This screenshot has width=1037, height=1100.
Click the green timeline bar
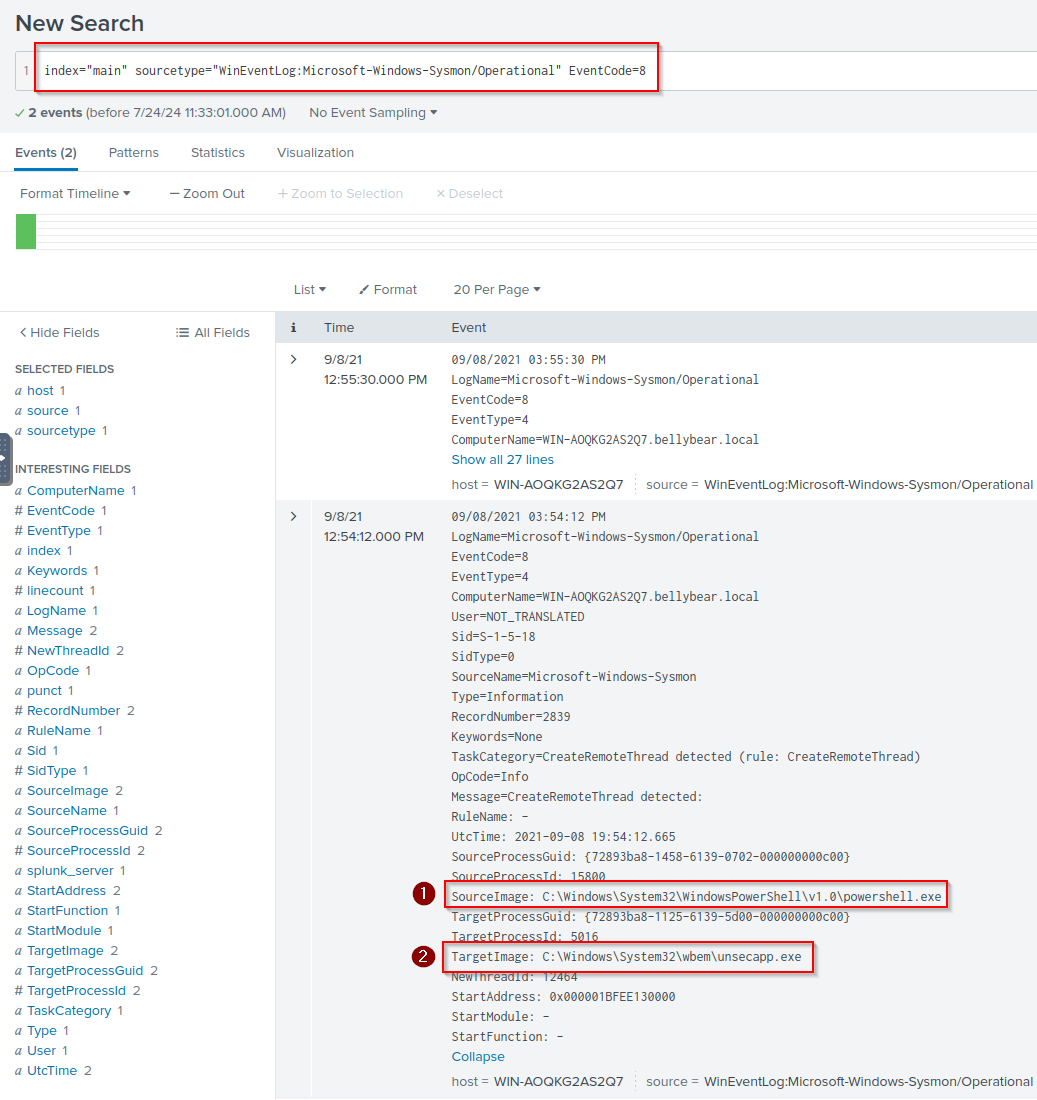pyautogui.click(x=26, y=231)
